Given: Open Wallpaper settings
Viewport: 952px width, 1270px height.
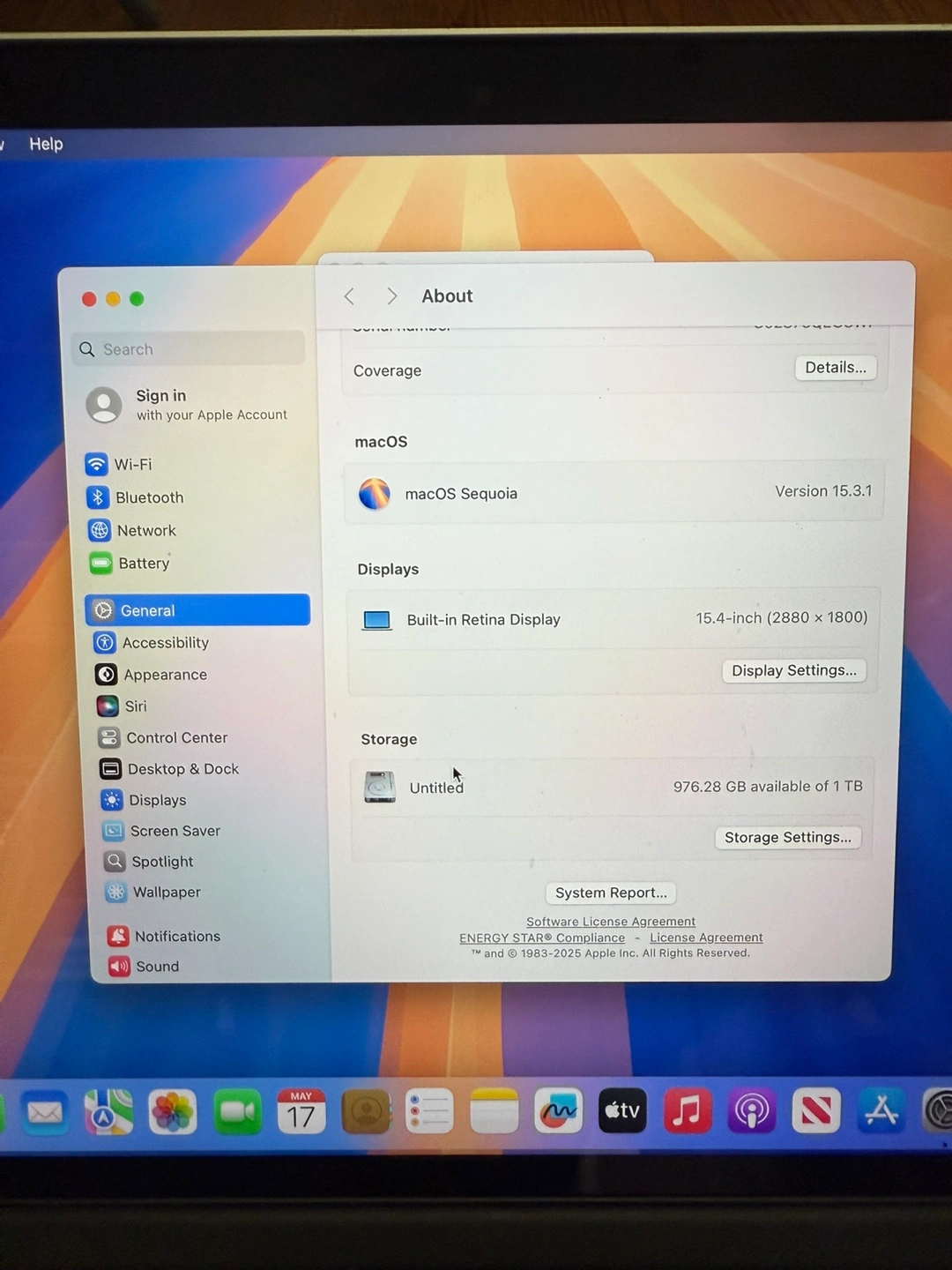Looking at the screenshot, I should click(153, 892).
